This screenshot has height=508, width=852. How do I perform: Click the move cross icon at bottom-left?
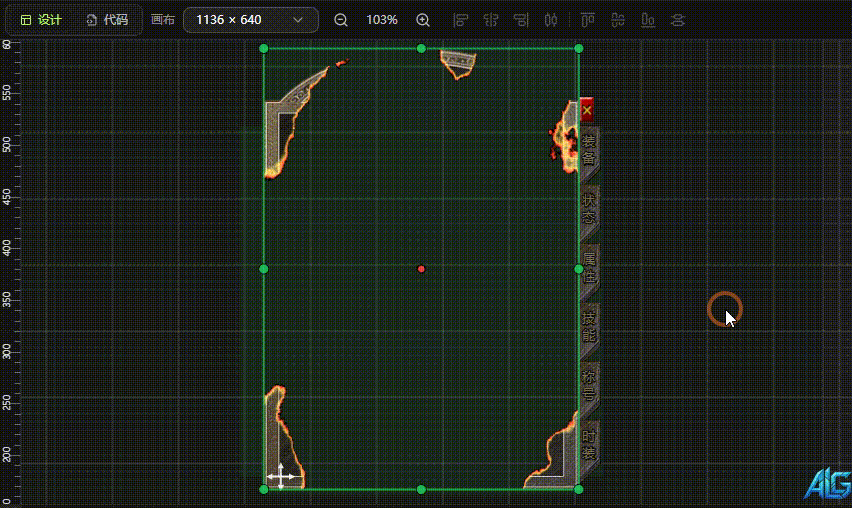(281, 476)
